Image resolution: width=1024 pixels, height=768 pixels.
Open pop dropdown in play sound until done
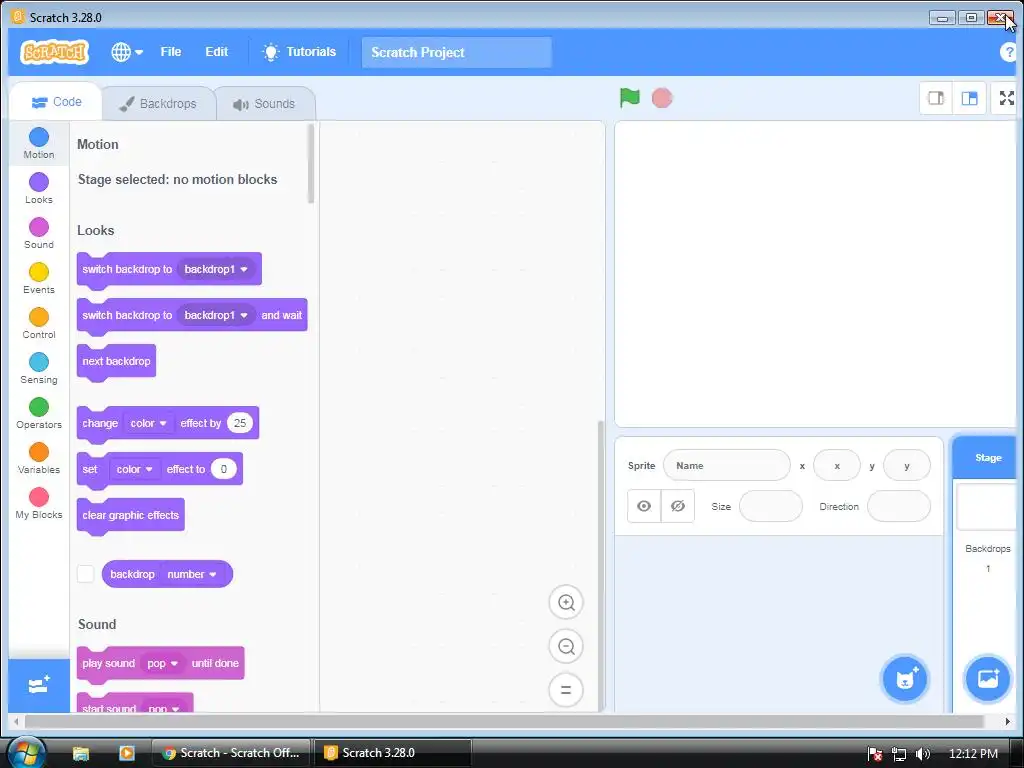(162, 663)
